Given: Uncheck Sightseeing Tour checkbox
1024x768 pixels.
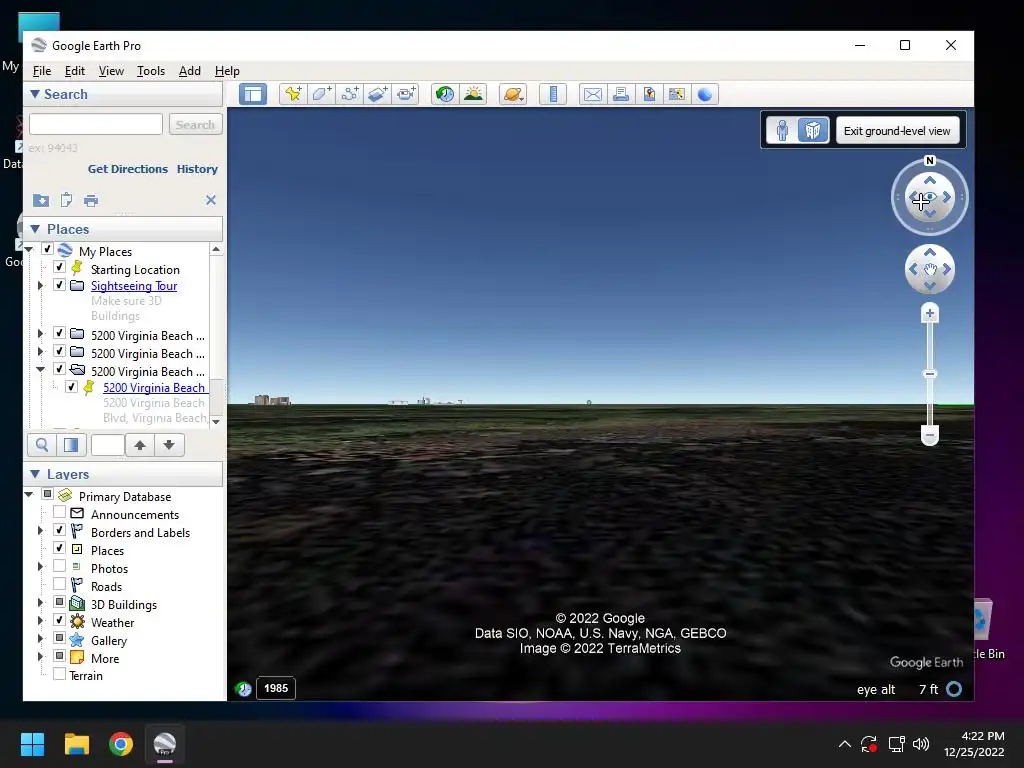Looking at the screenshot, I should coord(59,285).
